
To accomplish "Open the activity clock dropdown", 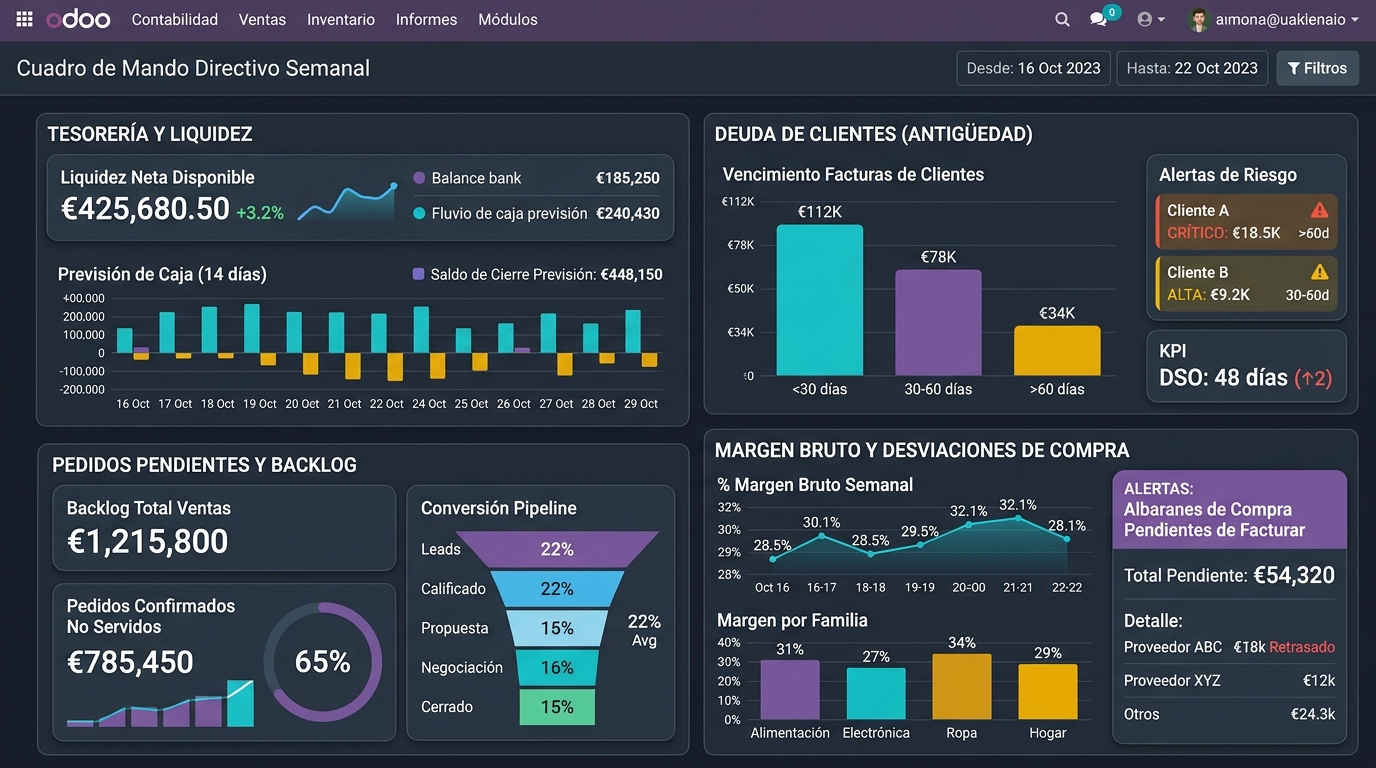I will click(x=1151, y=19).
